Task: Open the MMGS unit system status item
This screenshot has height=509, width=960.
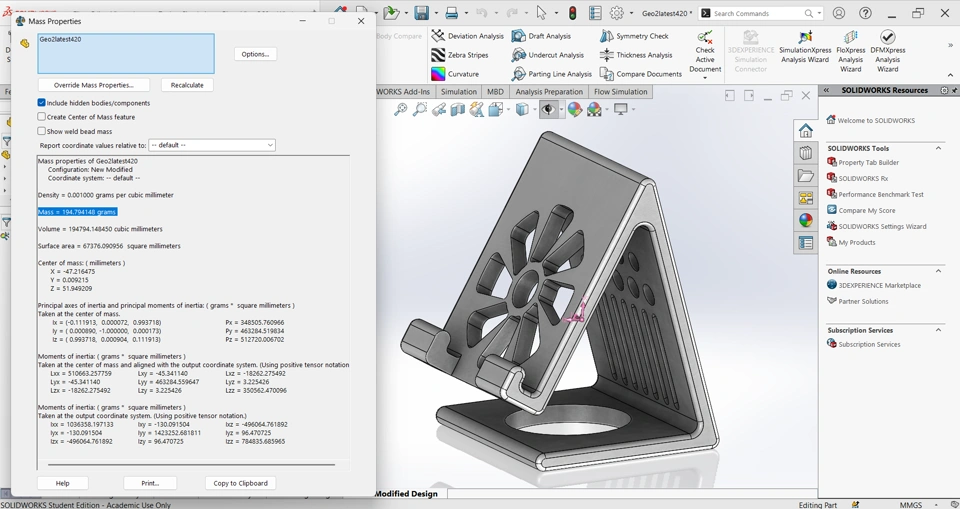Action: [911, 505]
